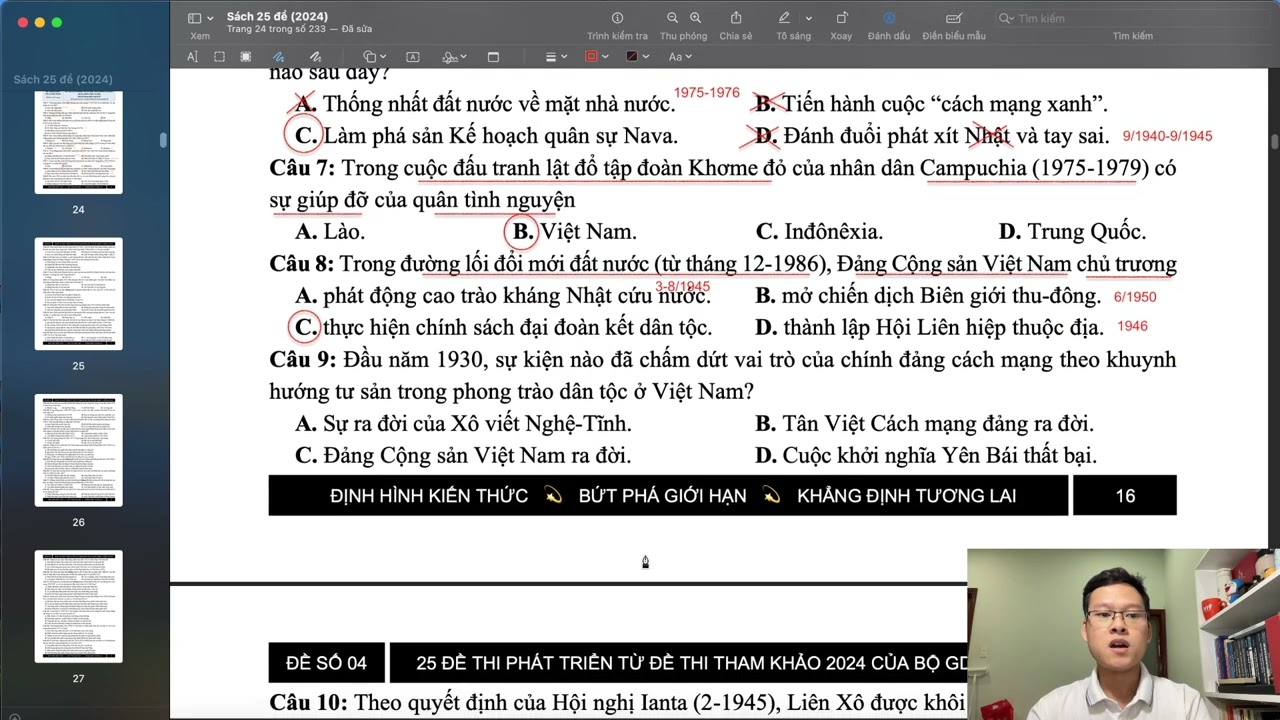Click answer "C. Inđônêxia." in Câu 7
The width and height of the screenshot is (1280, 720).
(819, 232)
